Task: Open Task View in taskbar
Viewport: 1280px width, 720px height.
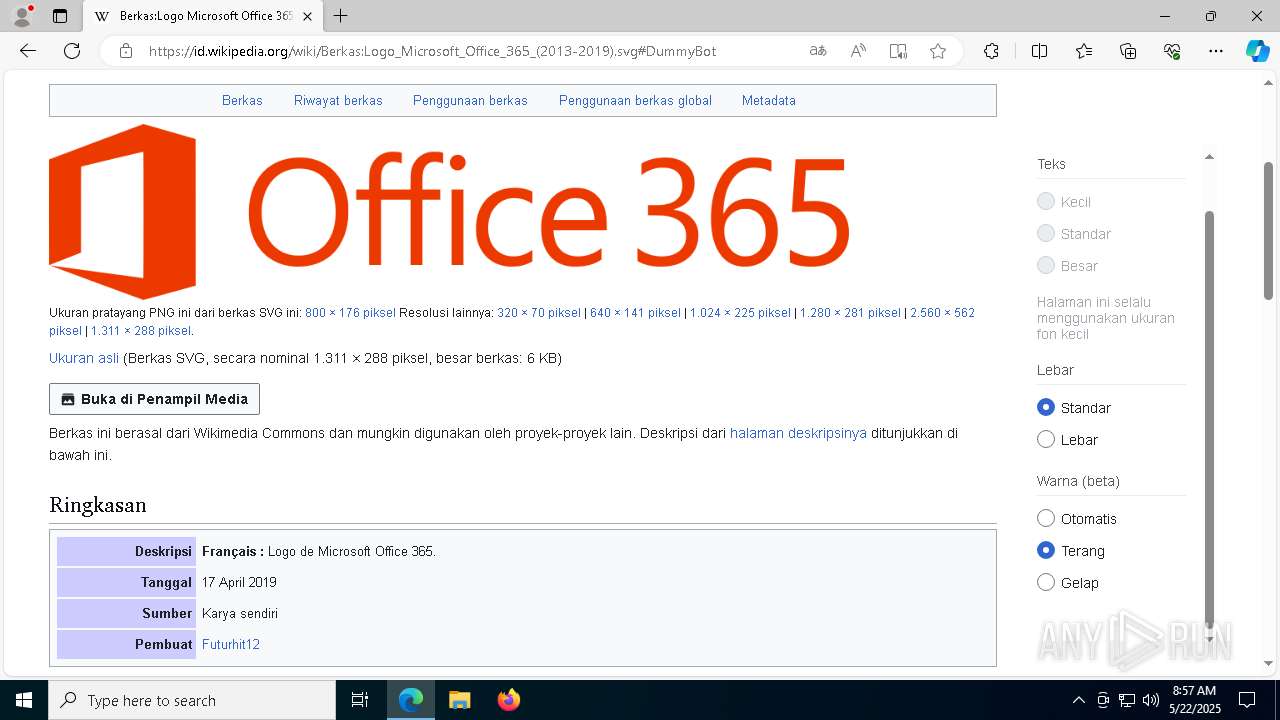Action: [360, 700]
